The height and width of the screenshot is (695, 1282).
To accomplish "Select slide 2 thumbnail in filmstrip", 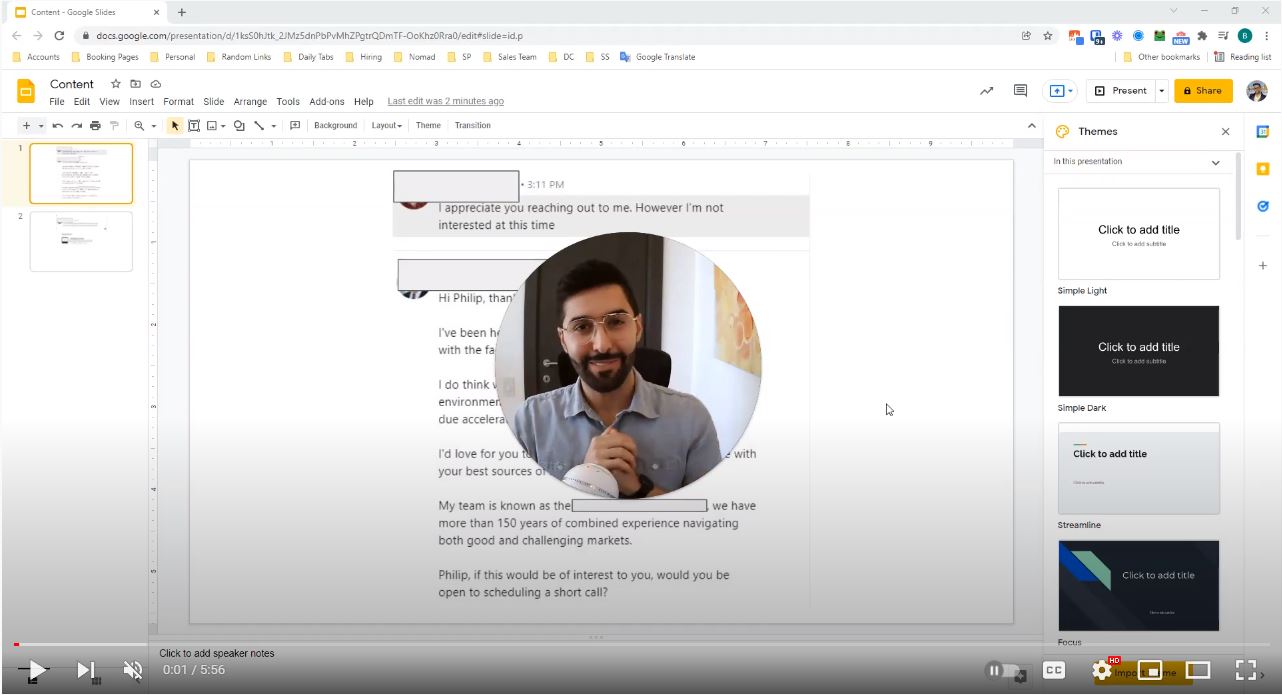I will 81,241.
